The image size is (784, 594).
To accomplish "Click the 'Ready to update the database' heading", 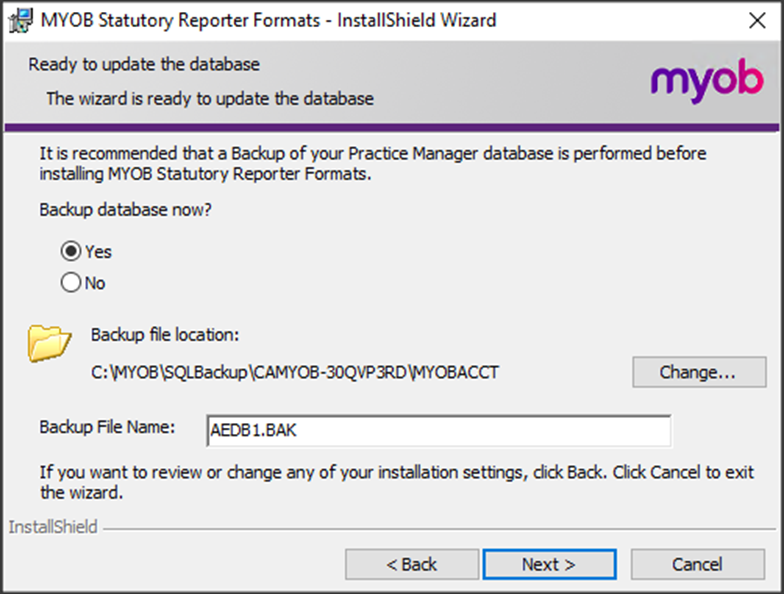I will tap(144, 65).
